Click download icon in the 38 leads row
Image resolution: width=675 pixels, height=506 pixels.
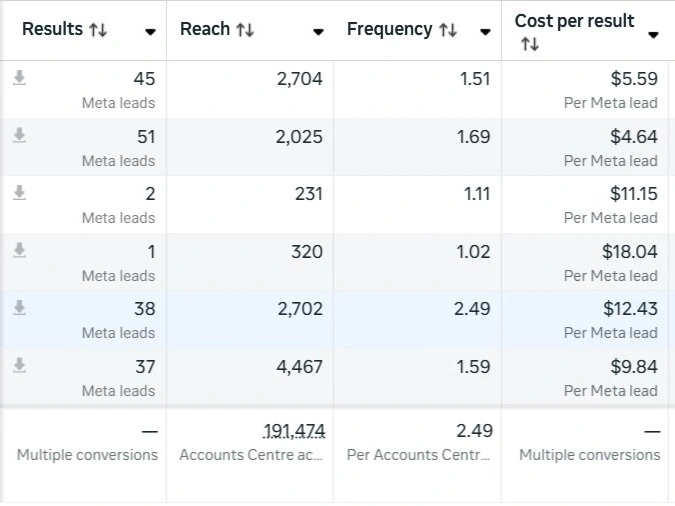19,308
